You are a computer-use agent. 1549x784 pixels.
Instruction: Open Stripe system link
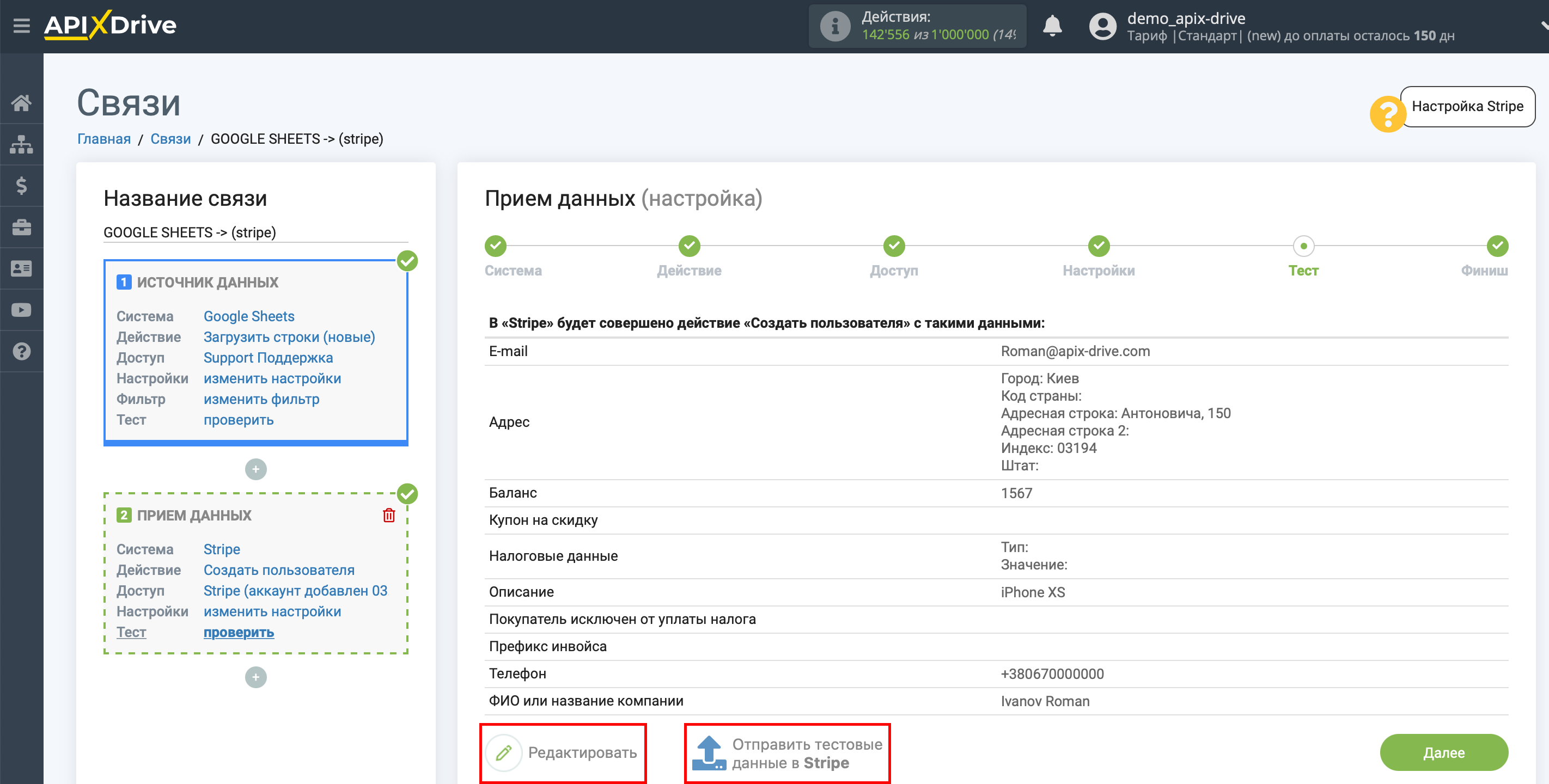222,549
